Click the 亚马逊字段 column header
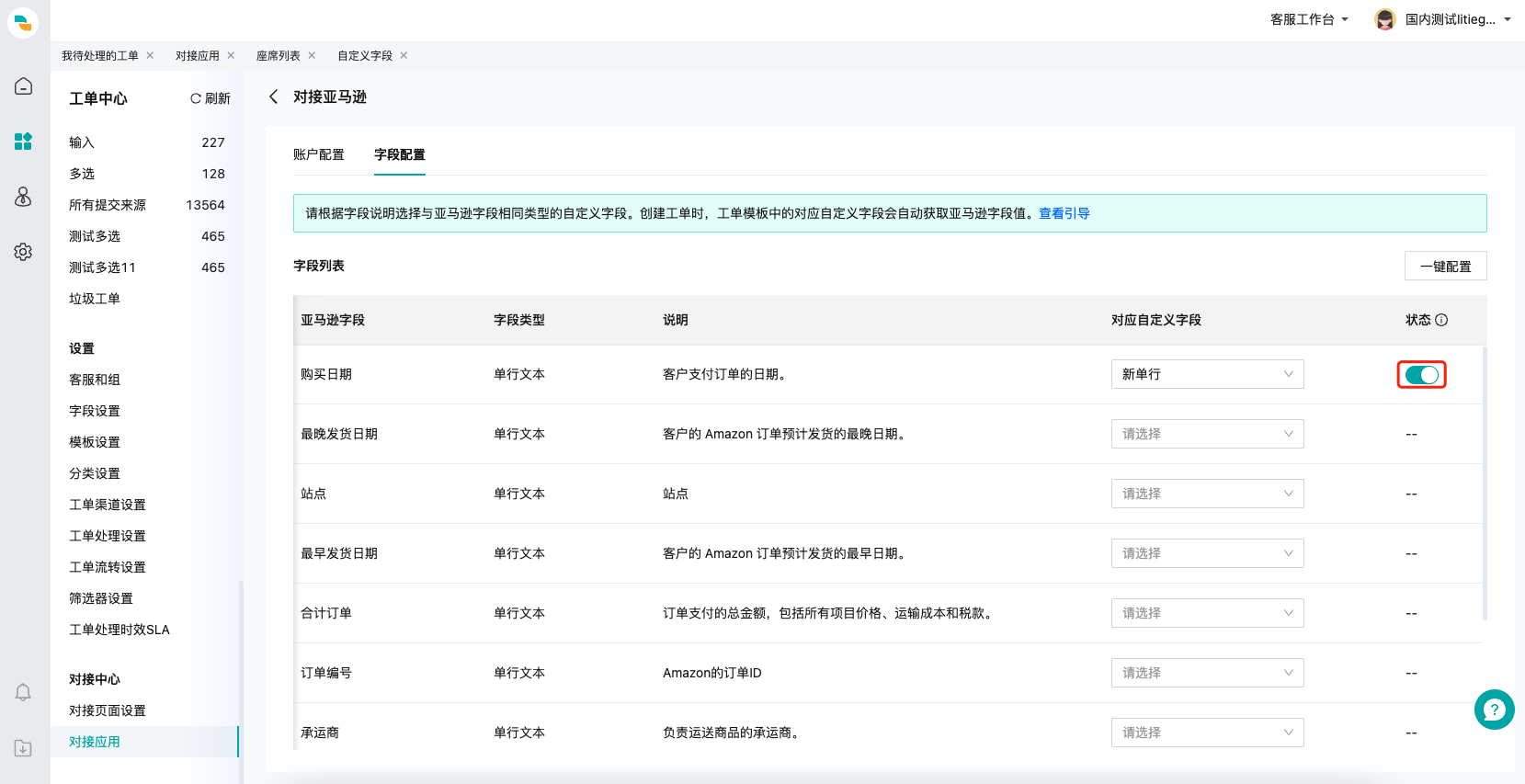The width and height of the screenshot is (1525, 784). click(x=333, y=320)
